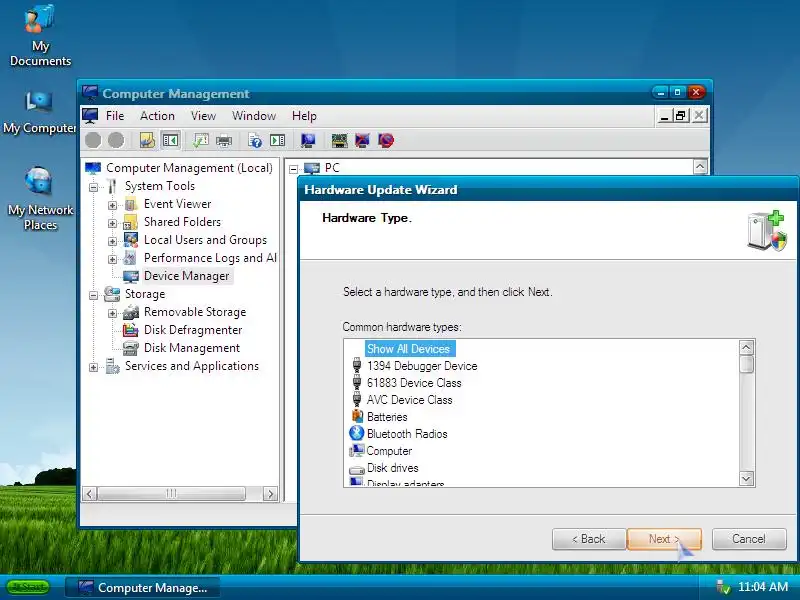
Task: Select Show All Devices in list
Action: [409, 349]
